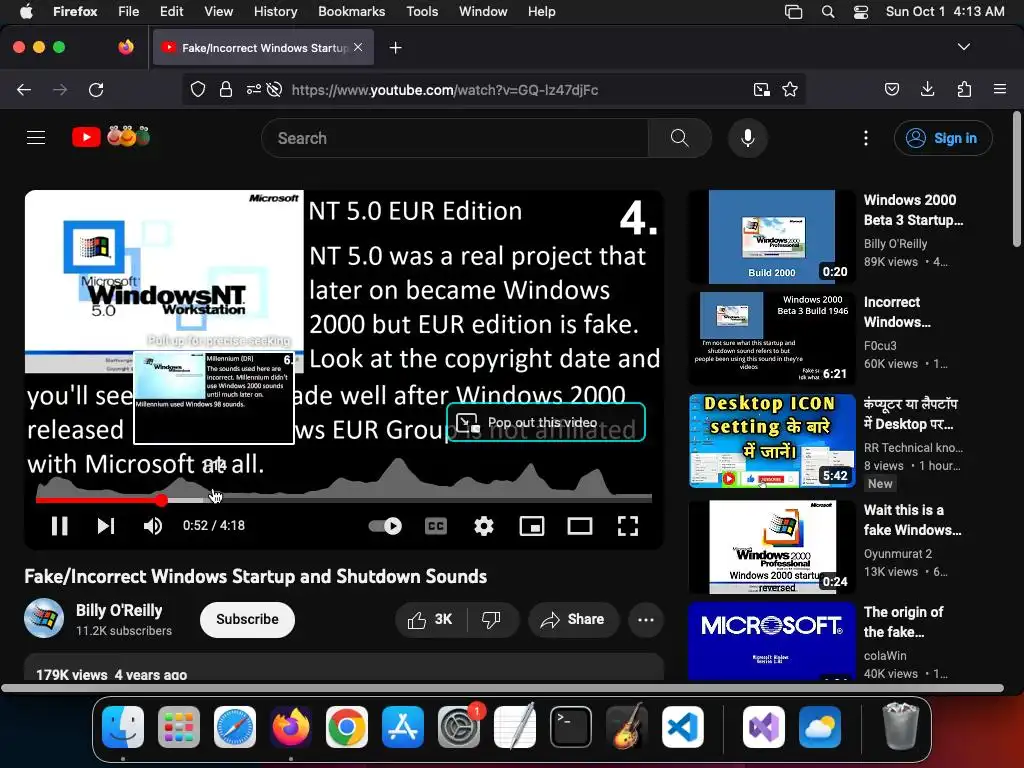Open Billy O'Reilly channel avatar
Screen dimensions: 1024x768
point(44,618)
